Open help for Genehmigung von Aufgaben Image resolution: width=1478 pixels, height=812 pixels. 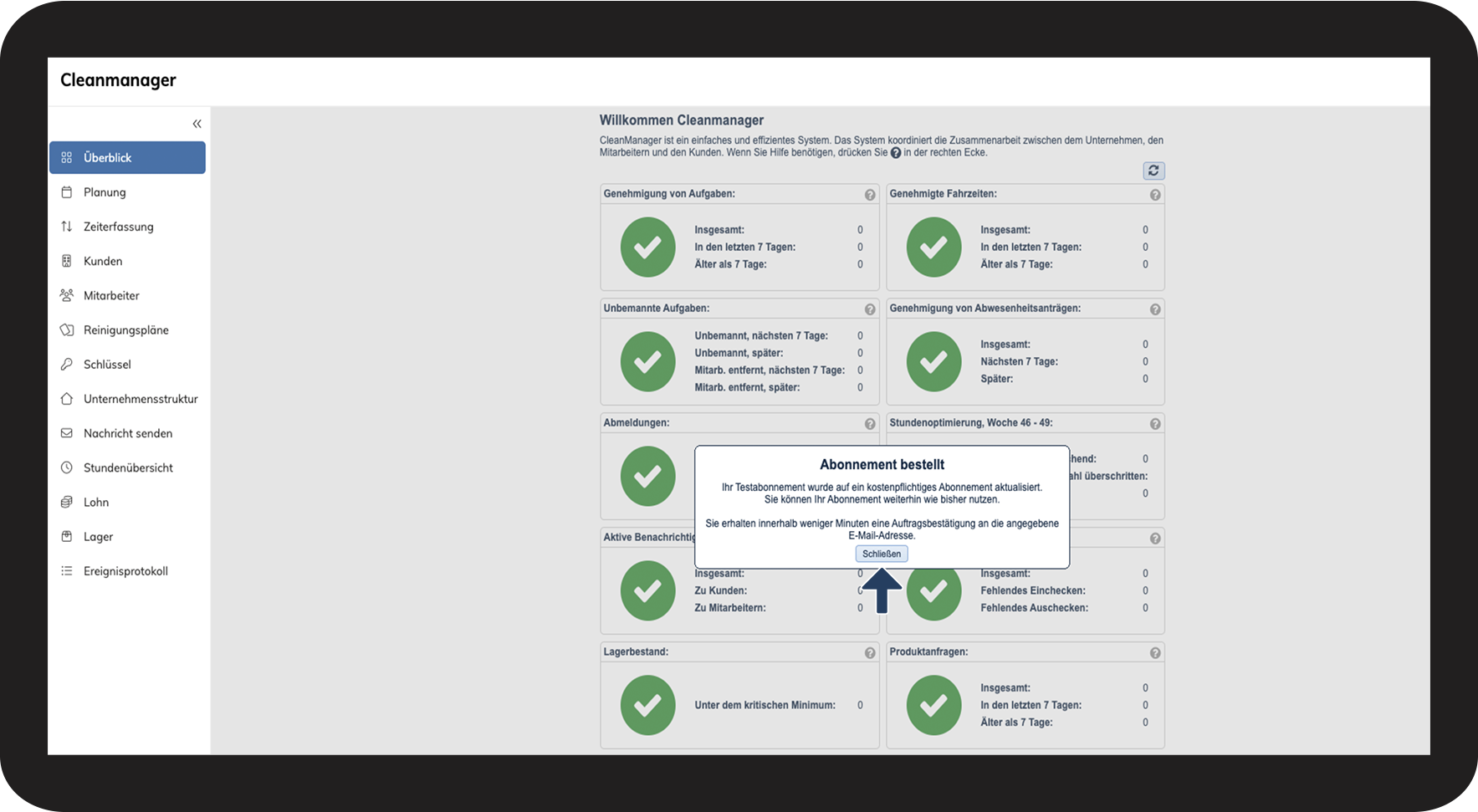[x=870, y=195]
